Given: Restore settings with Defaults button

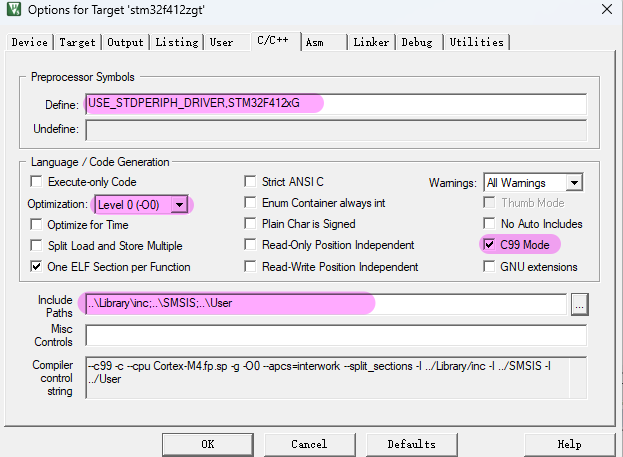Looking at the screenshot, I should pyautogui.click(x=412, y=444).
